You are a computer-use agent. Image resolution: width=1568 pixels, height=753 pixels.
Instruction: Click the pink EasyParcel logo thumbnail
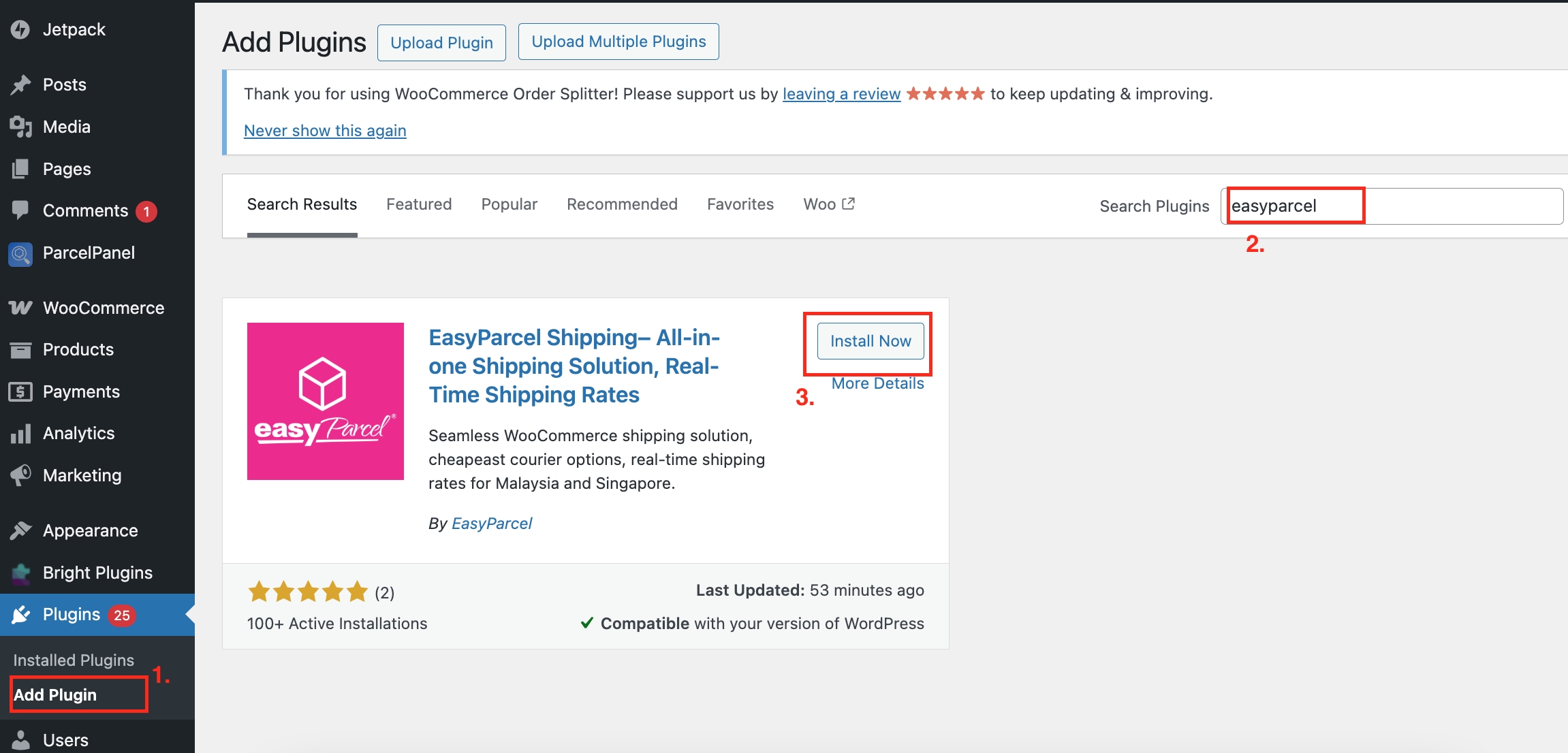(x=325, y=401)
